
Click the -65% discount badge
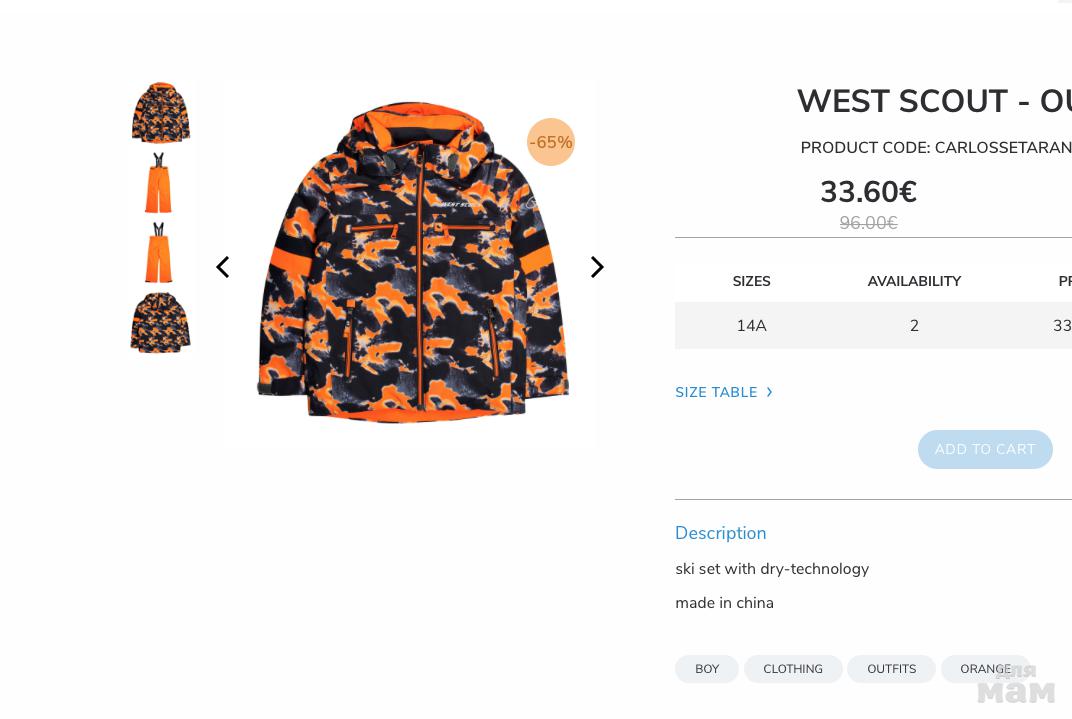551,142
